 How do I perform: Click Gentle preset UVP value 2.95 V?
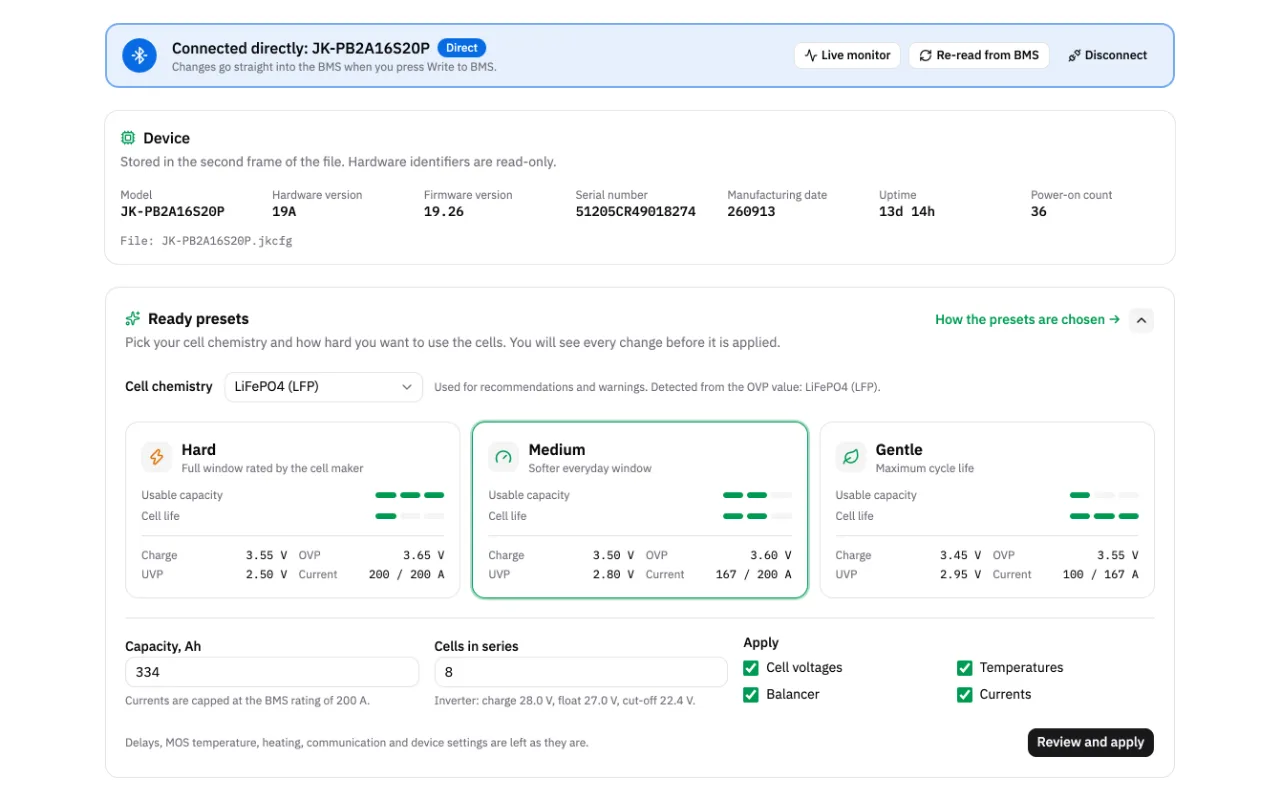[x=960, y=575]
